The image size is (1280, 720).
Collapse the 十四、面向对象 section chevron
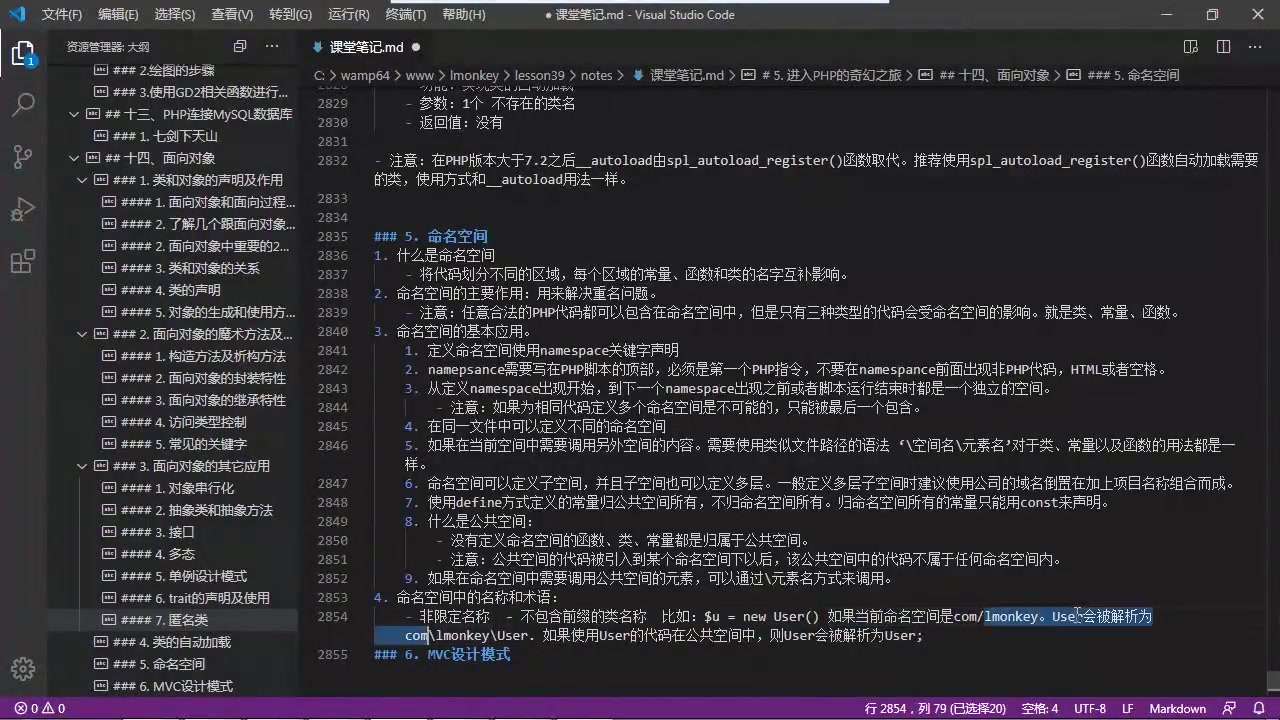pyautogui.click(x=73, y=157)
